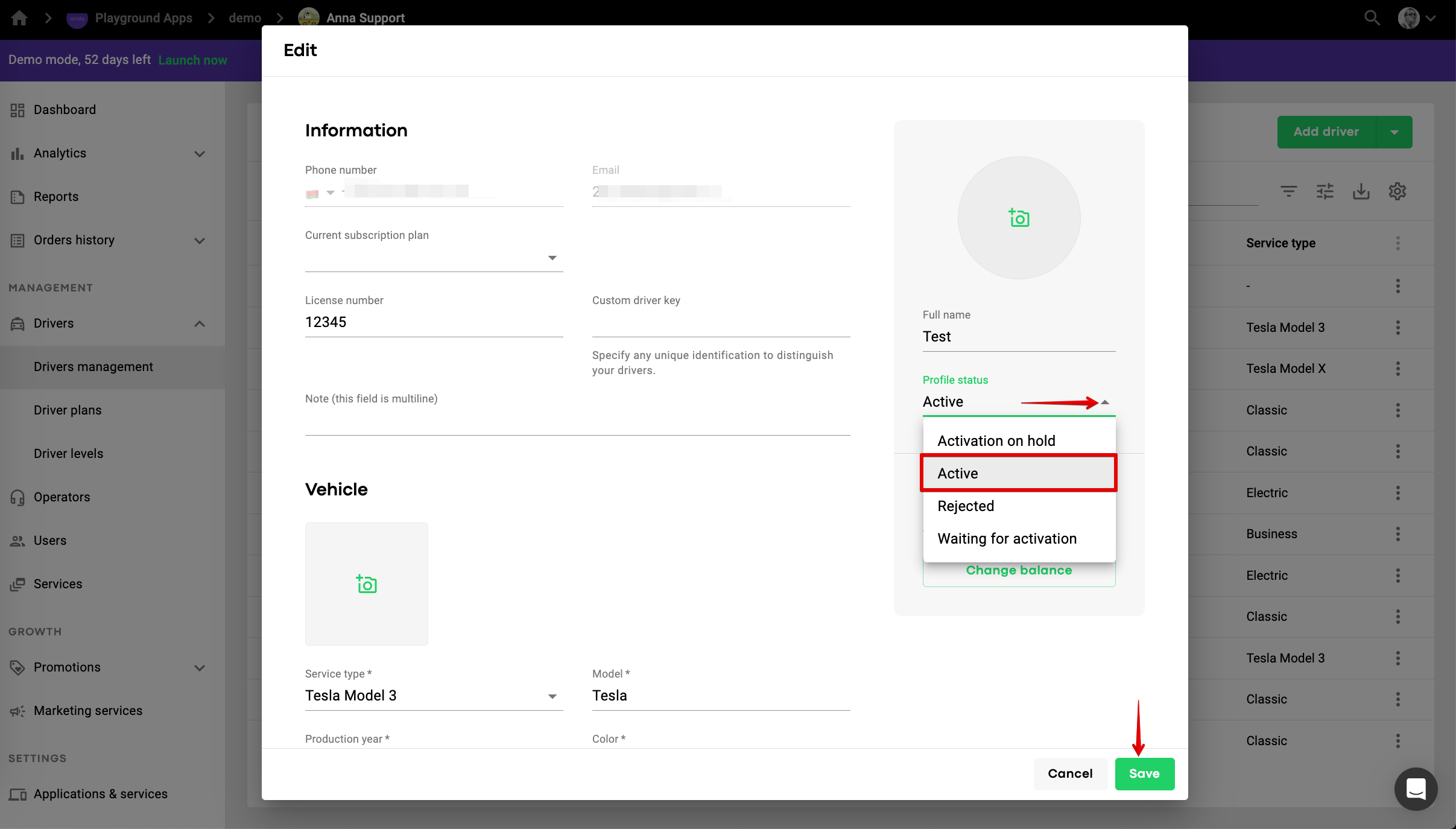This screenshot has width=1456, height=829.
Task: Open the Service type dropdown
Action: click(433, 696)
